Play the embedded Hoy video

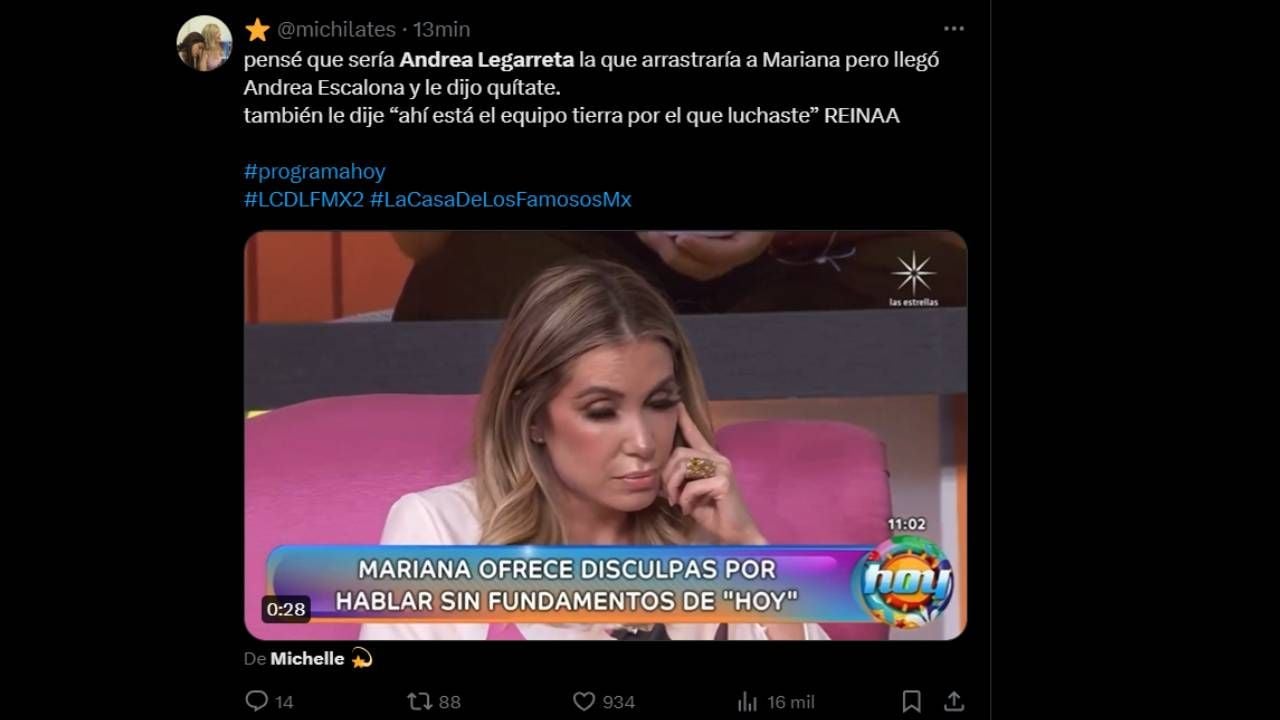[605, 435]
